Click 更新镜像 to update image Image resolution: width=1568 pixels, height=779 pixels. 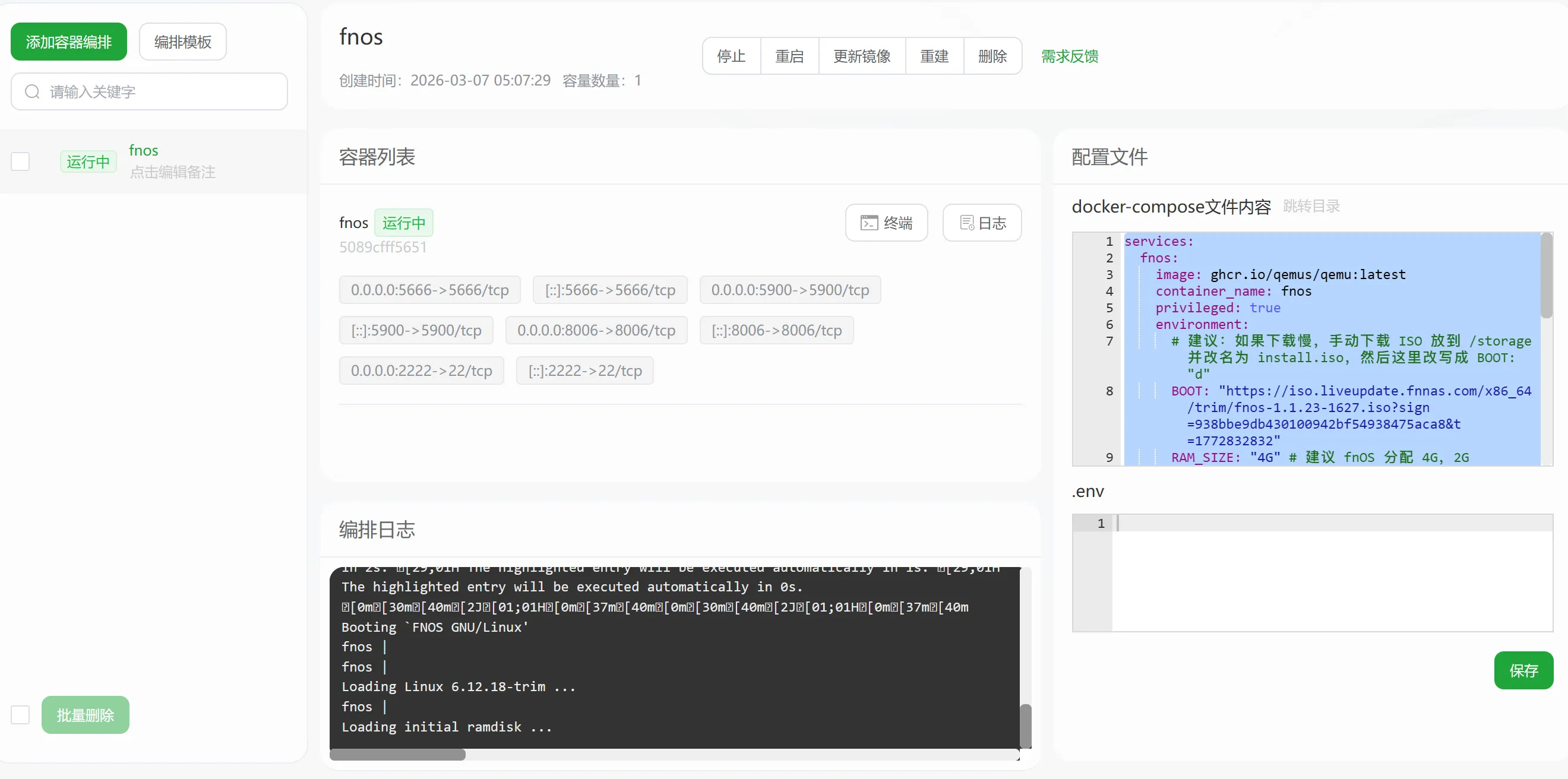click(x=861, y=56)
